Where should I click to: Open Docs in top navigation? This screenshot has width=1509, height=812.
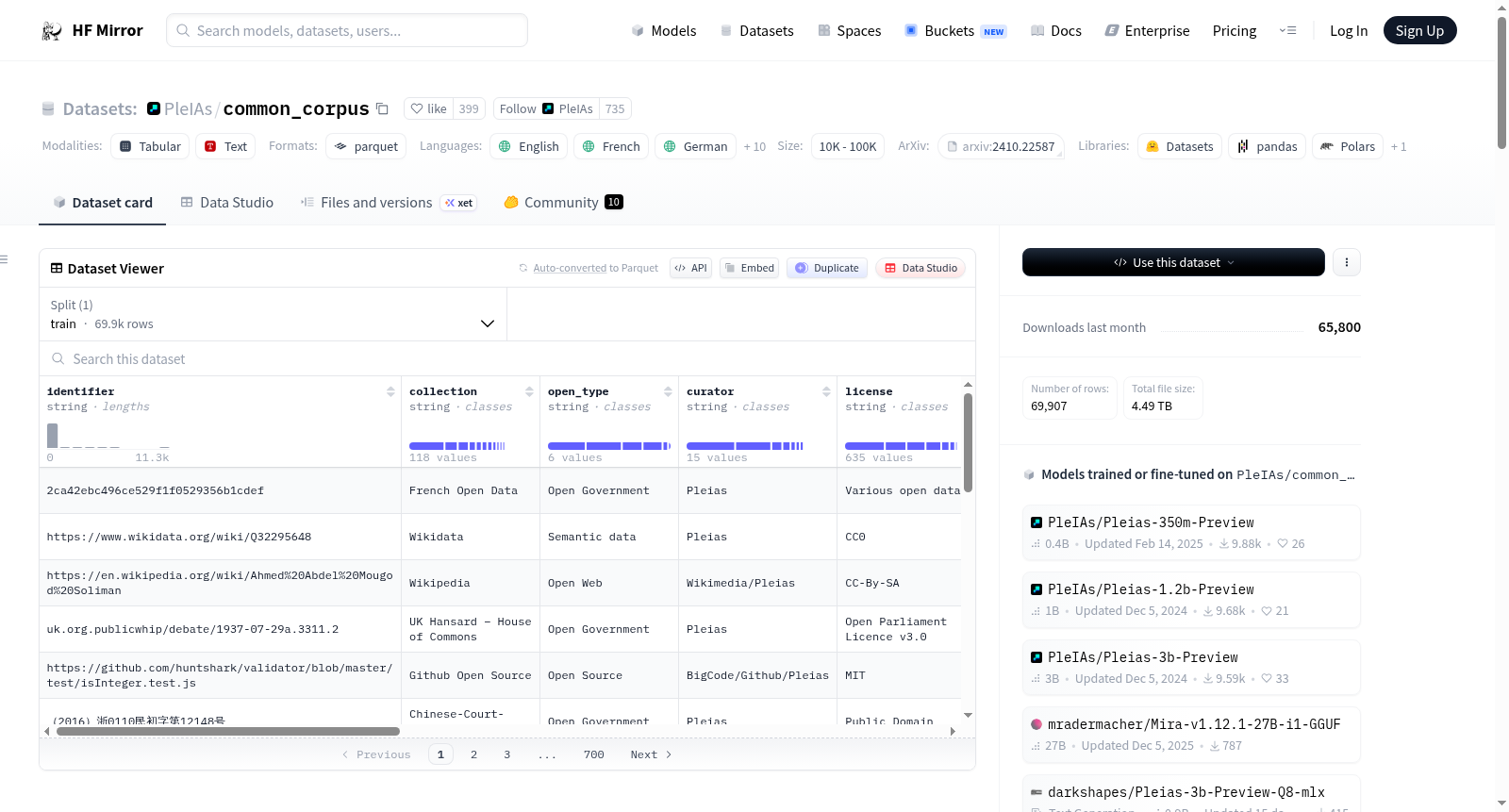[x=1056, y=31]
